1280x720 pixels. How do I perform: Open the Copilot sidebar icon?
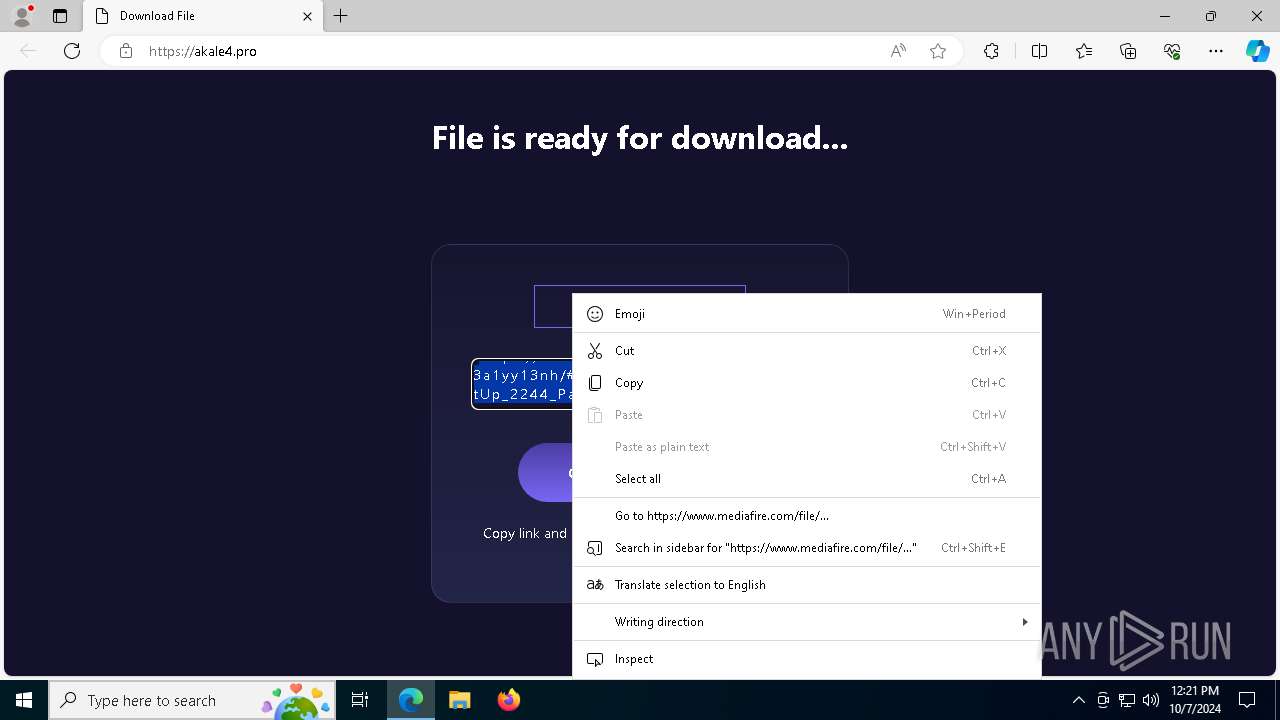click(1258, 51)
